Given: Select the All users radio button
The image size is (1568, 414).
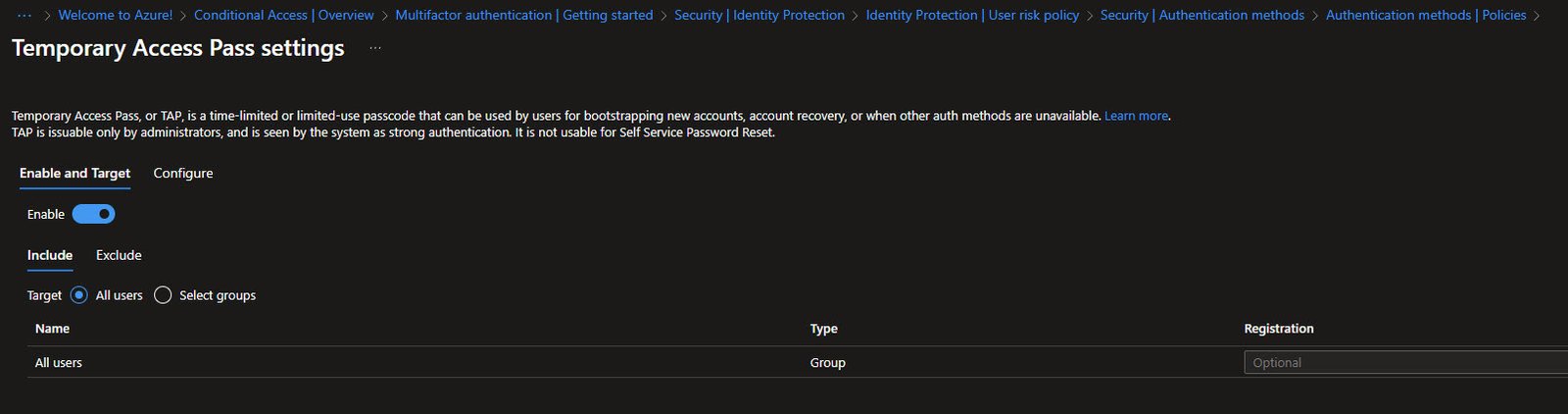Looking at the screenshot, I should (x=79, y=295).
